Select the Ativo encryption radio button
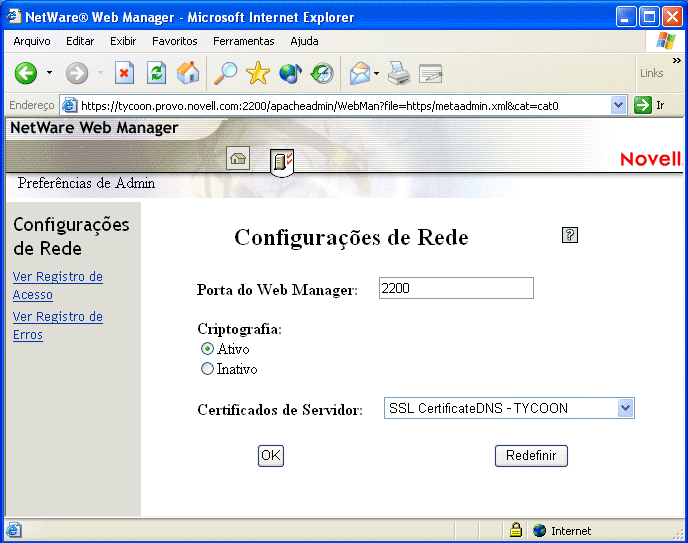 click(208, 349)
